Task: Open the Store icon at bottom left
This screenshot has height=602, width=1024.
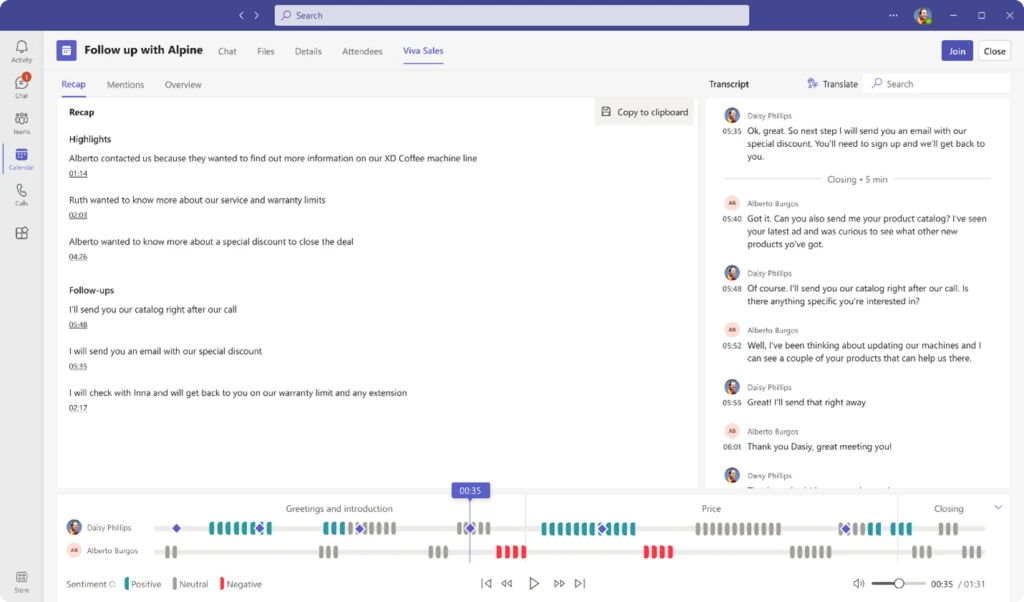Action: coord(20,578)
